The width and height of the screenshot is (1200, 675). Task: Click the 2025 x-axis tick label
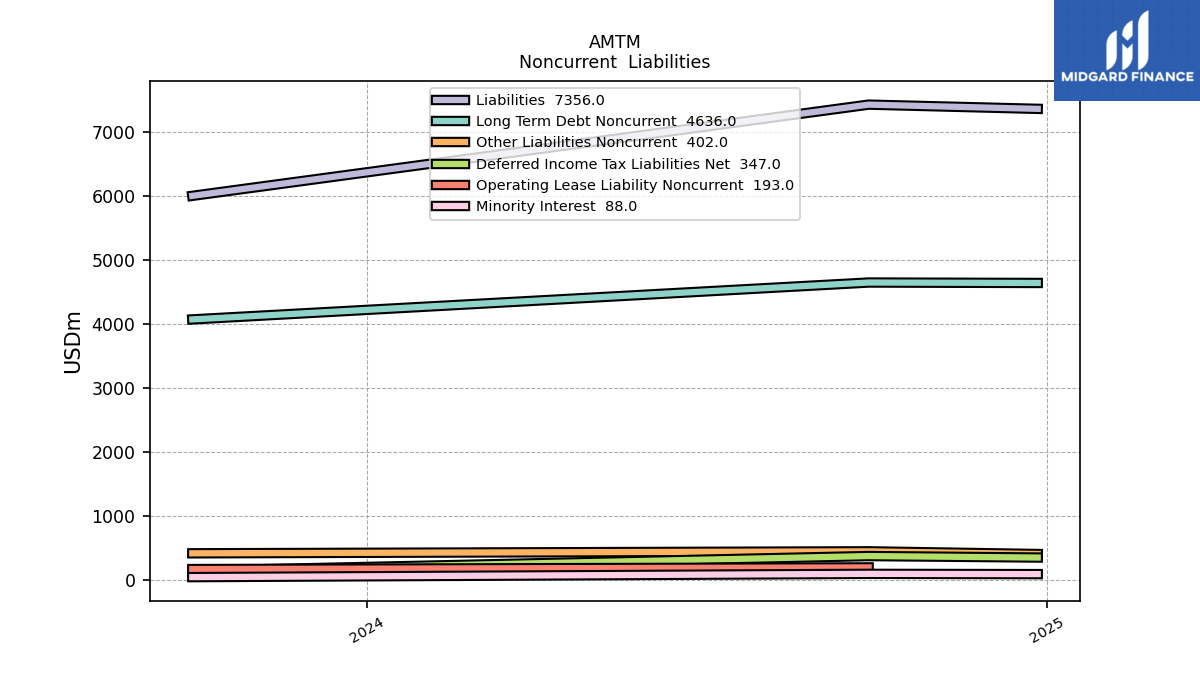click(1046, 630)
